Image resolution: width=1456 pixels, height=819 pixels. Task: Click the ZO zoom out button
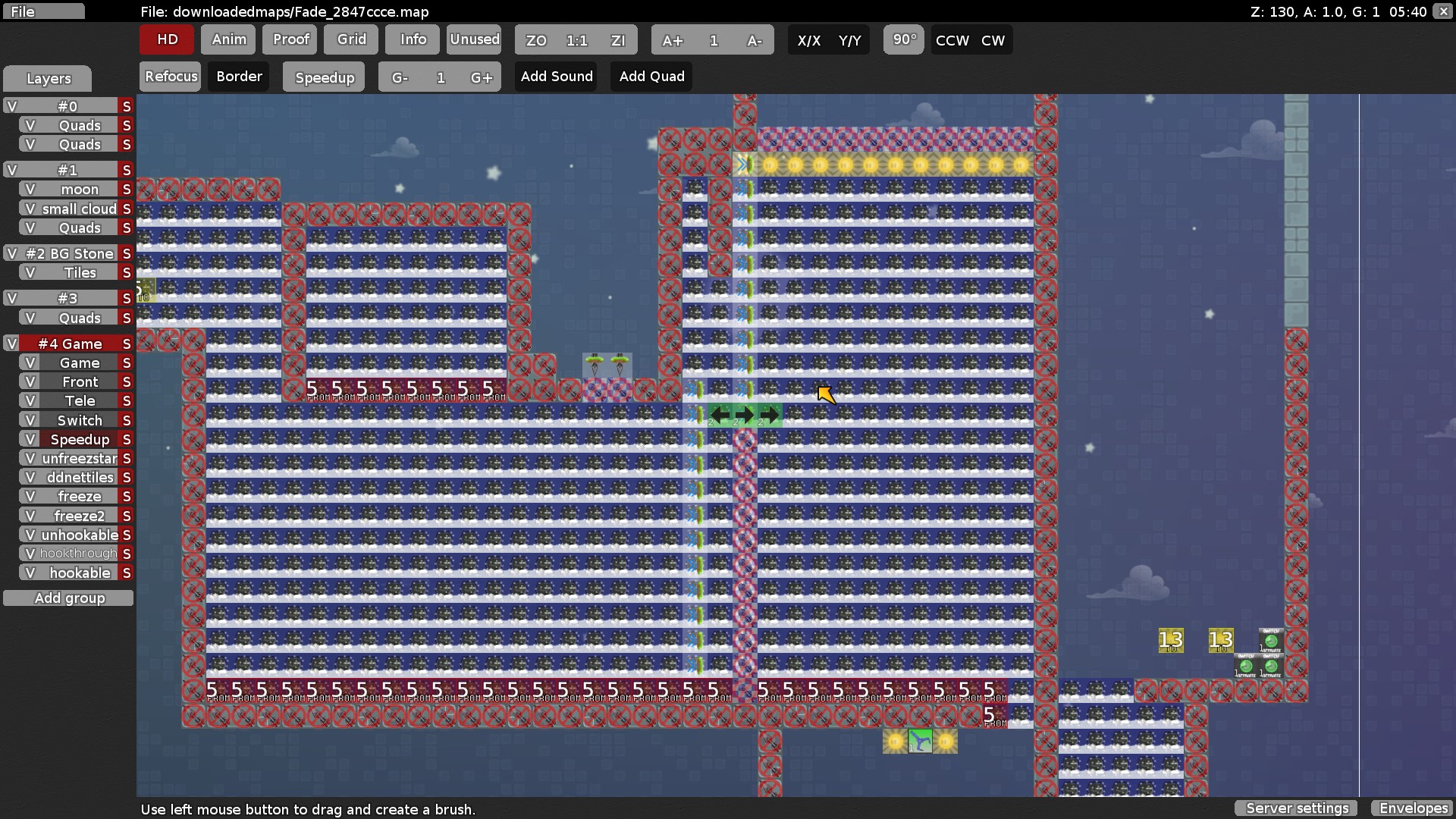536,40
